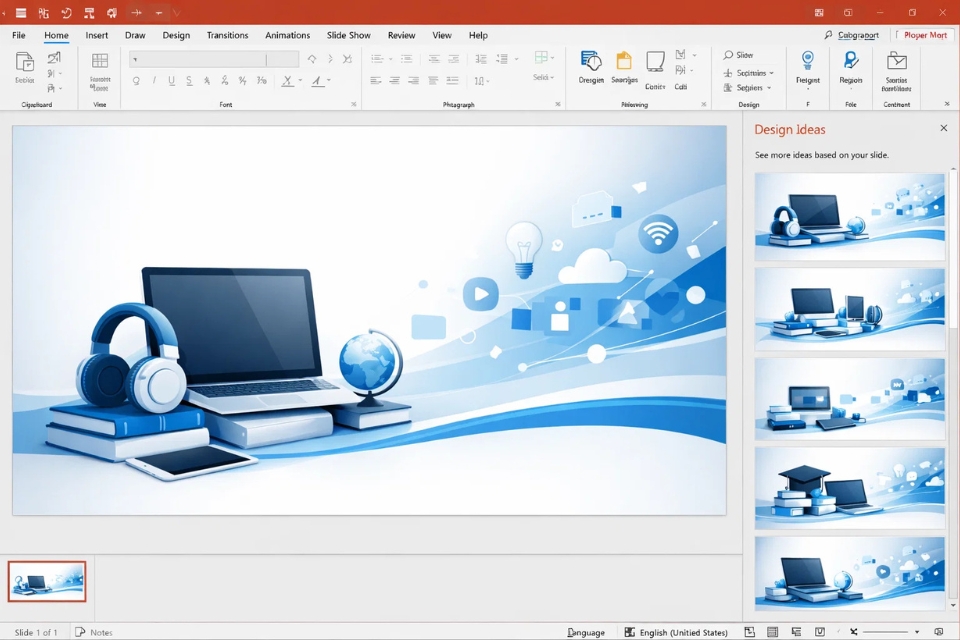Select the center alignment icon
The image size is (960, 640).
[393, 80]
